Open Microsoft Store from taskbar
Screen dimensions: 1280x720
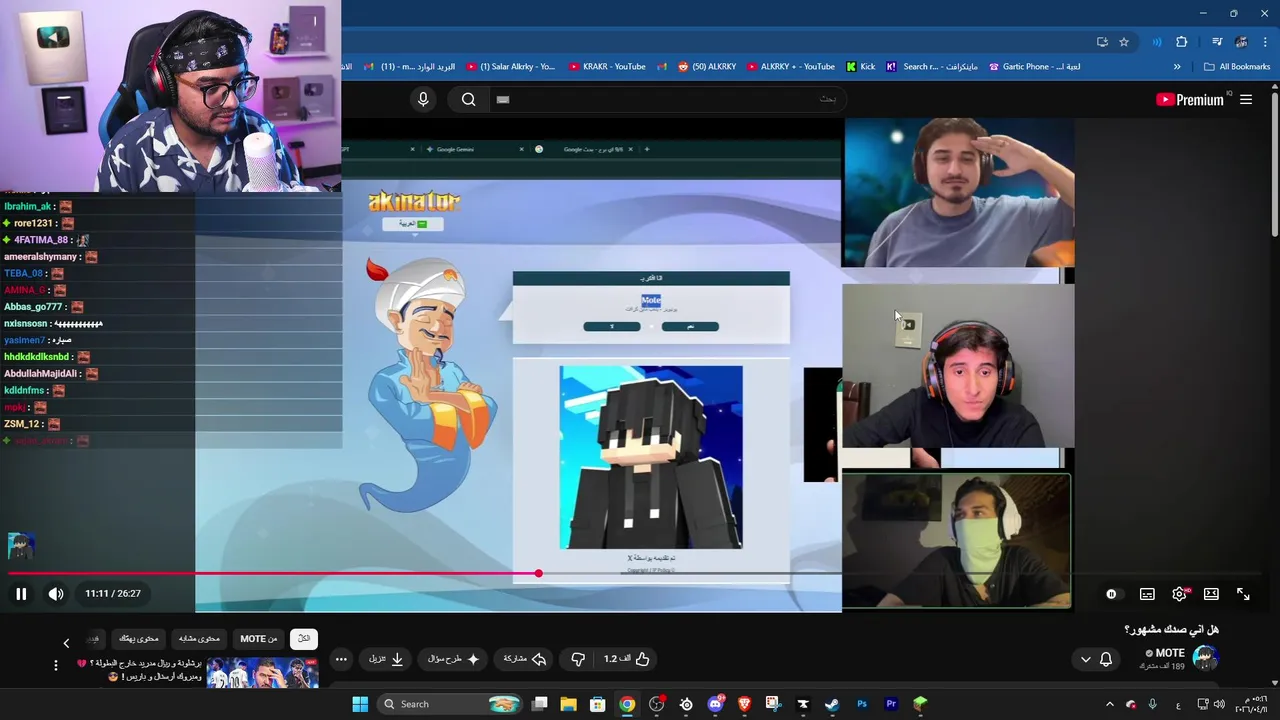tap(597, 704)
